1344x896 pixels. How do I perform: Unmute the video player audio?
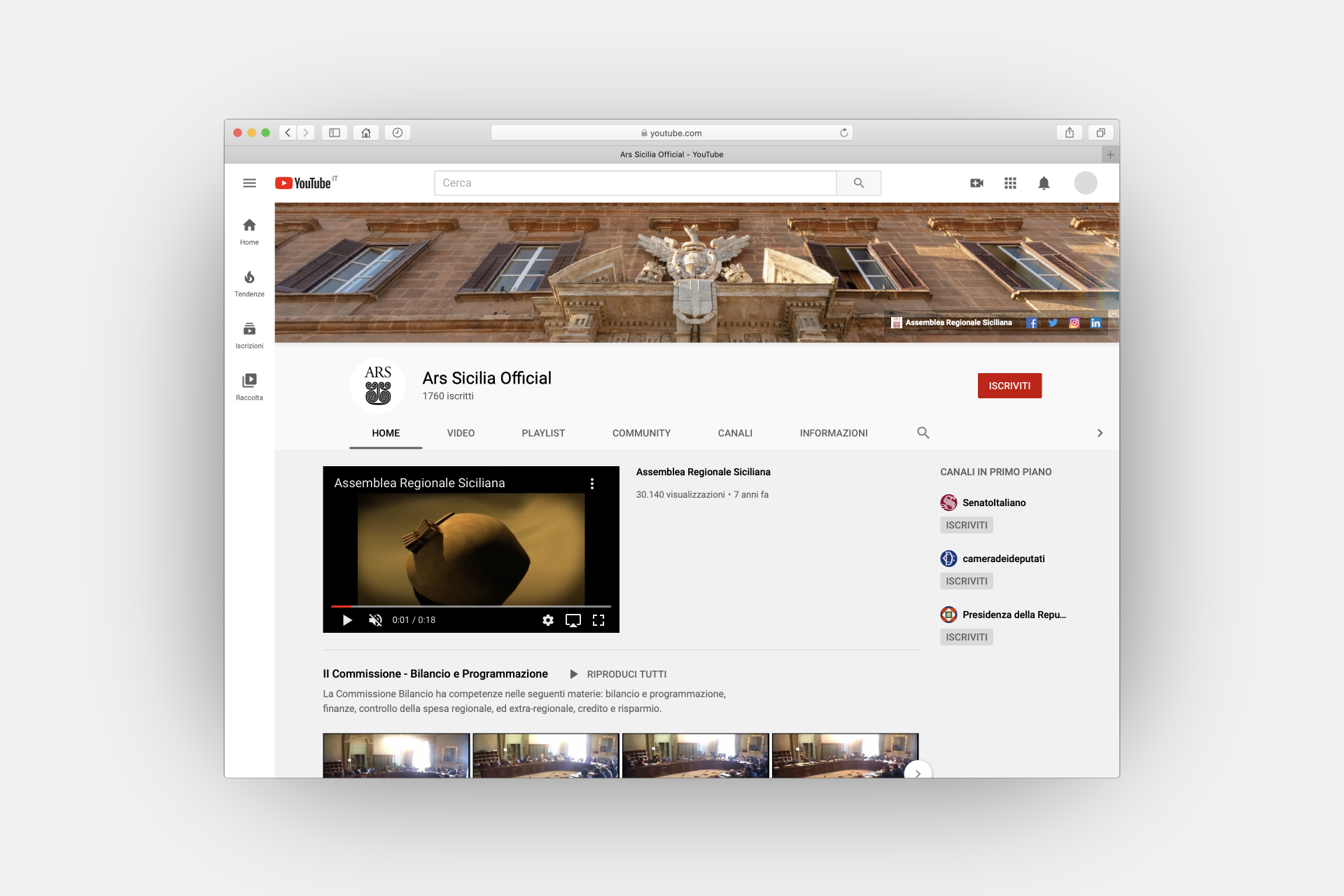tap(375, 620)
